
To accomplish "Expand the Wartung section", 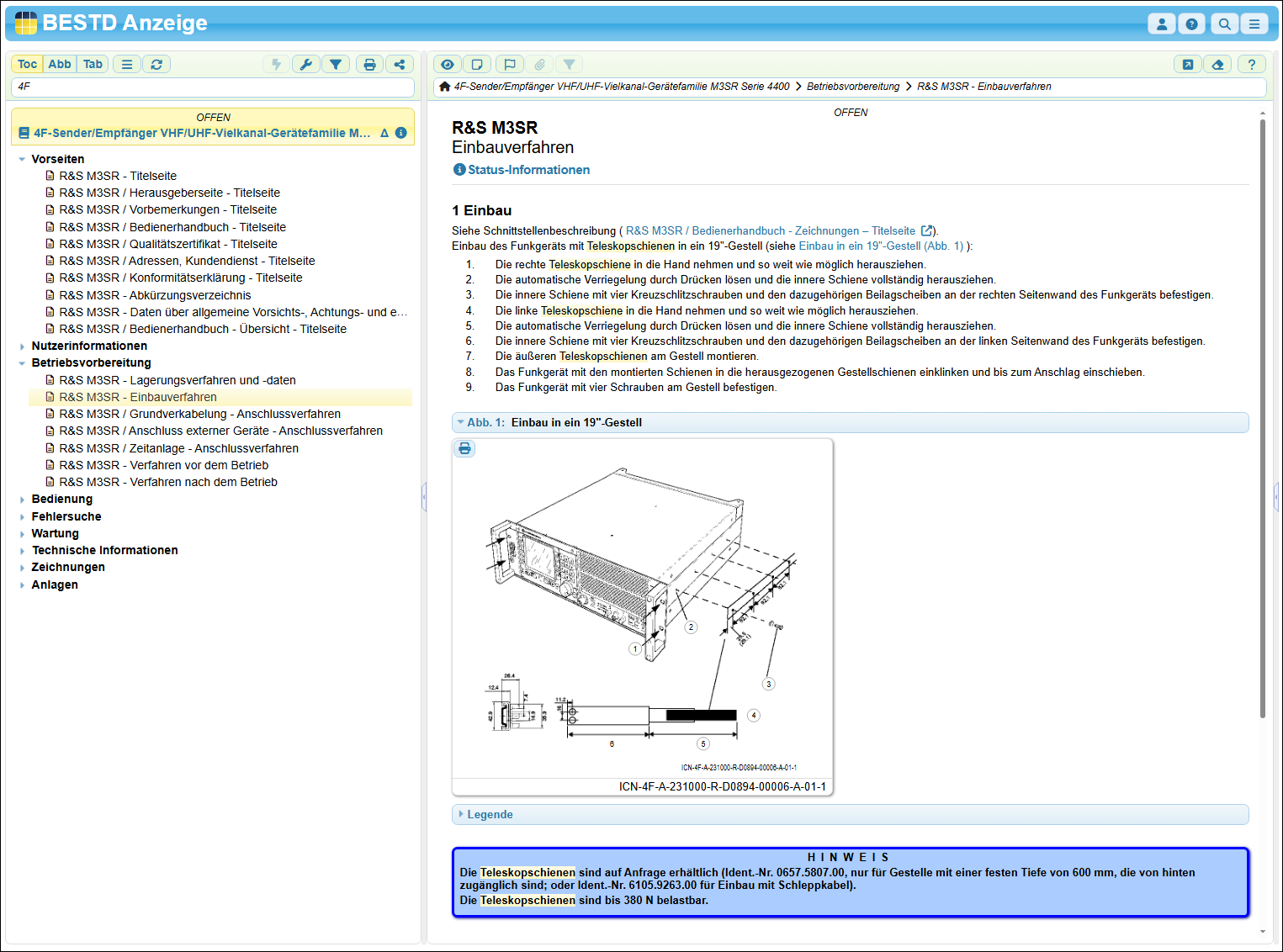I will [x=22, y=534].
